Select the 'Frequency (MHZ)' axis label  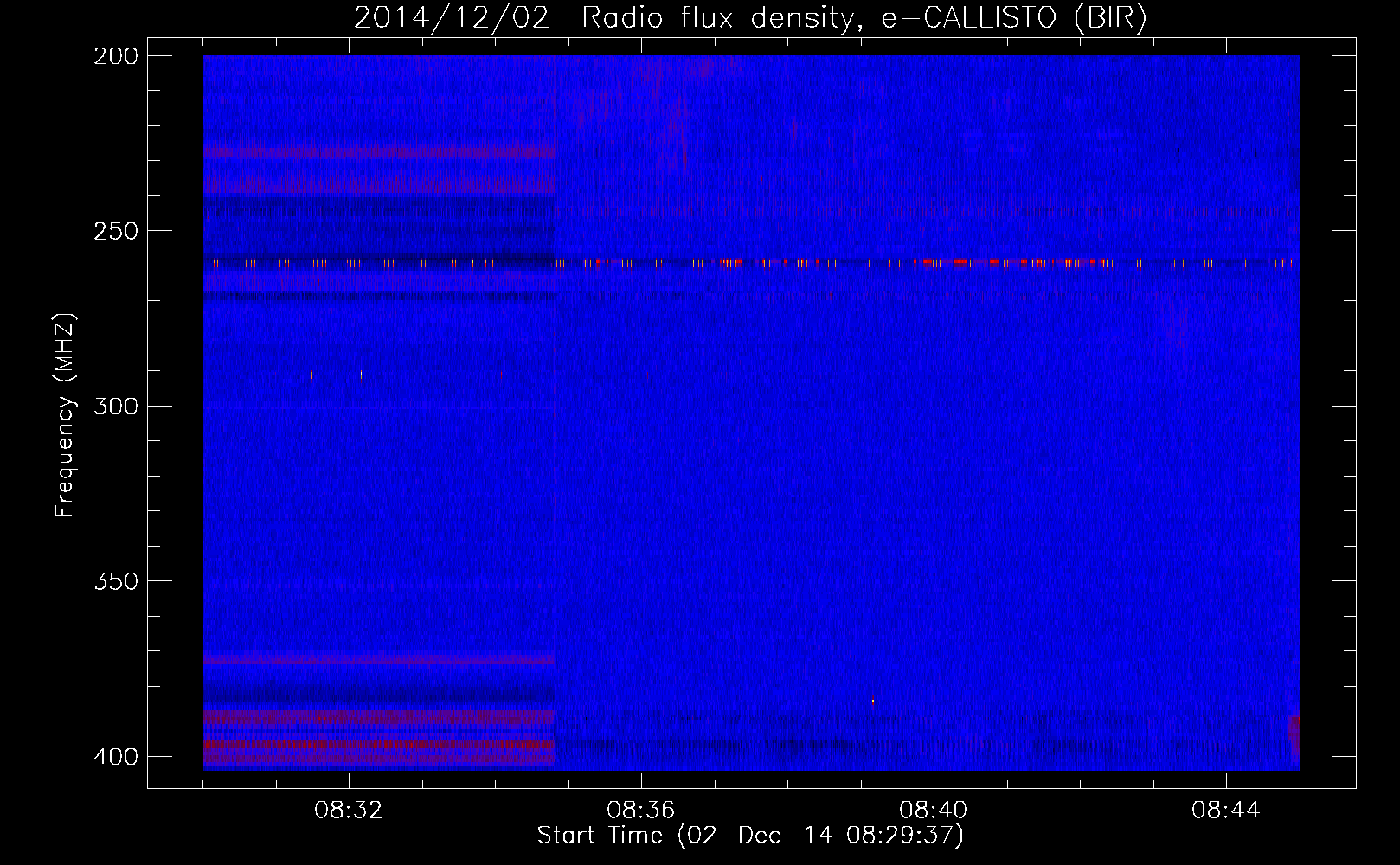[x=65, y=415]
